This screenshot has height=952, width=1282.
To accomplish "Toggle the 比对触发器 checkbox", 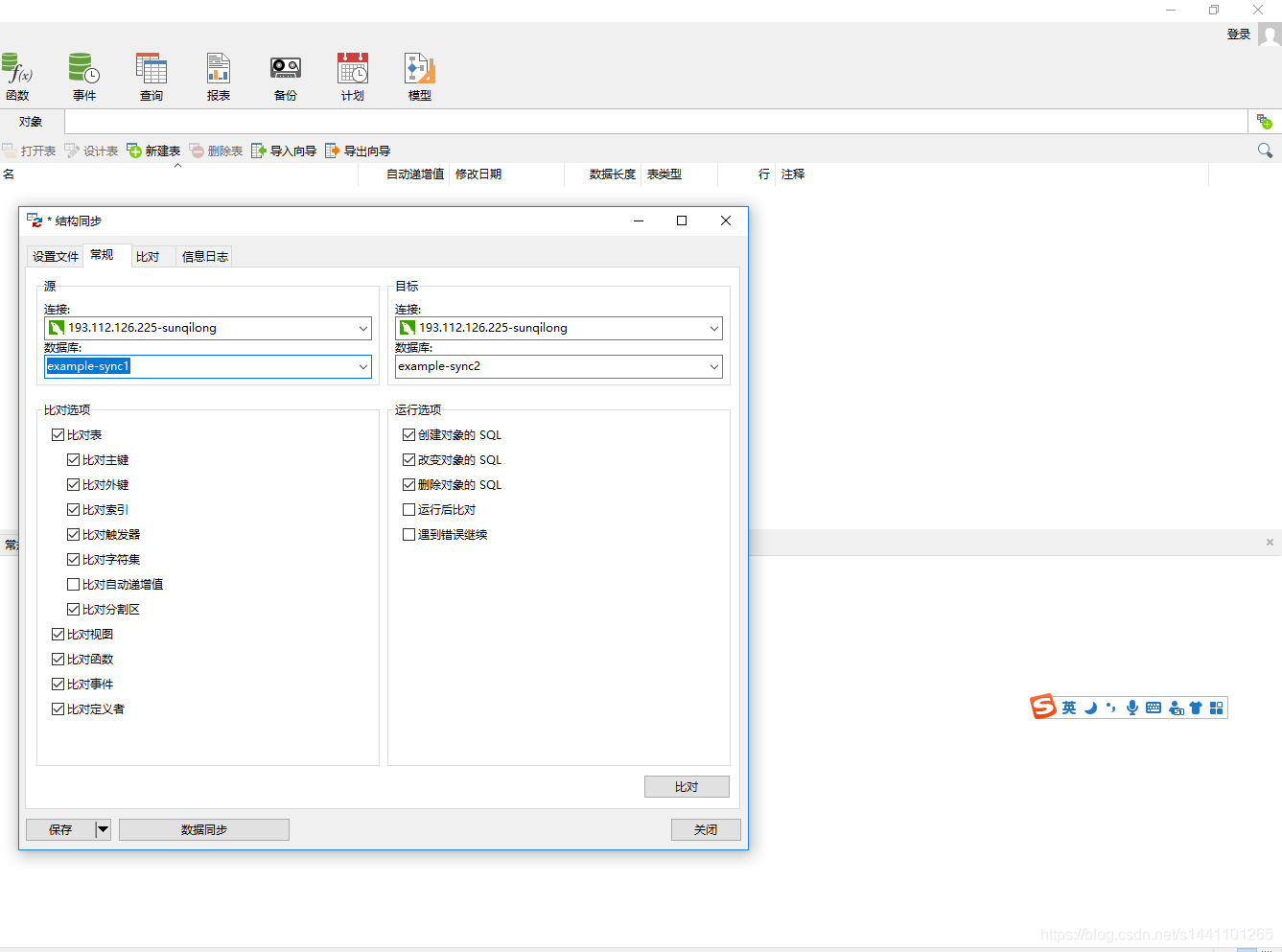I will [73, 534].
